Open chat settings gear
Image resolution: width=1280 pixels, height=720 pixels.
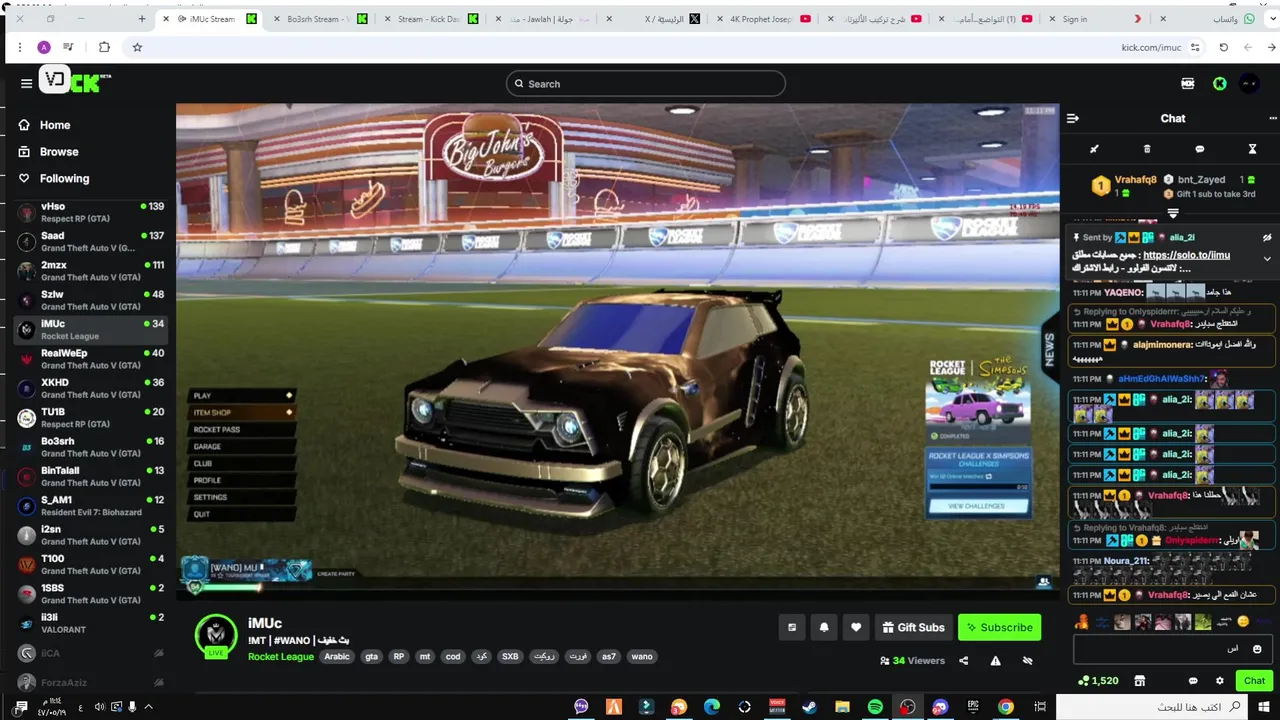[x=1219, y=681]
